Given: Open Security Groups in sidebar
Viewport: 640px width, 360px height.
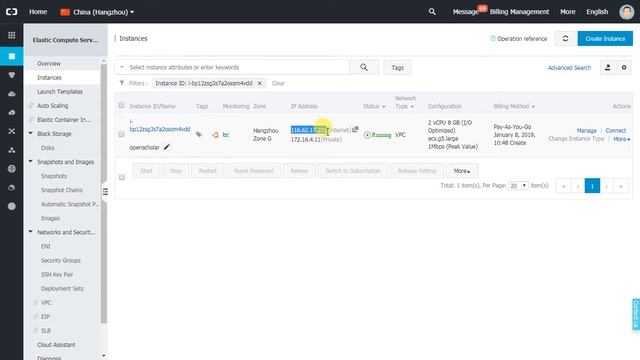Looking at the screenshot, I should point(62,260).
